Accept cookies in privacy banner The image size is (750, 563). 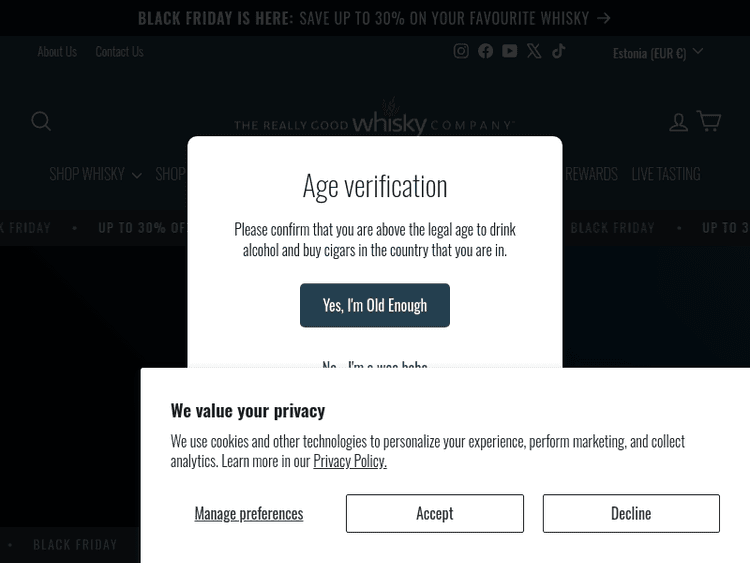click(x=435, y=513)
